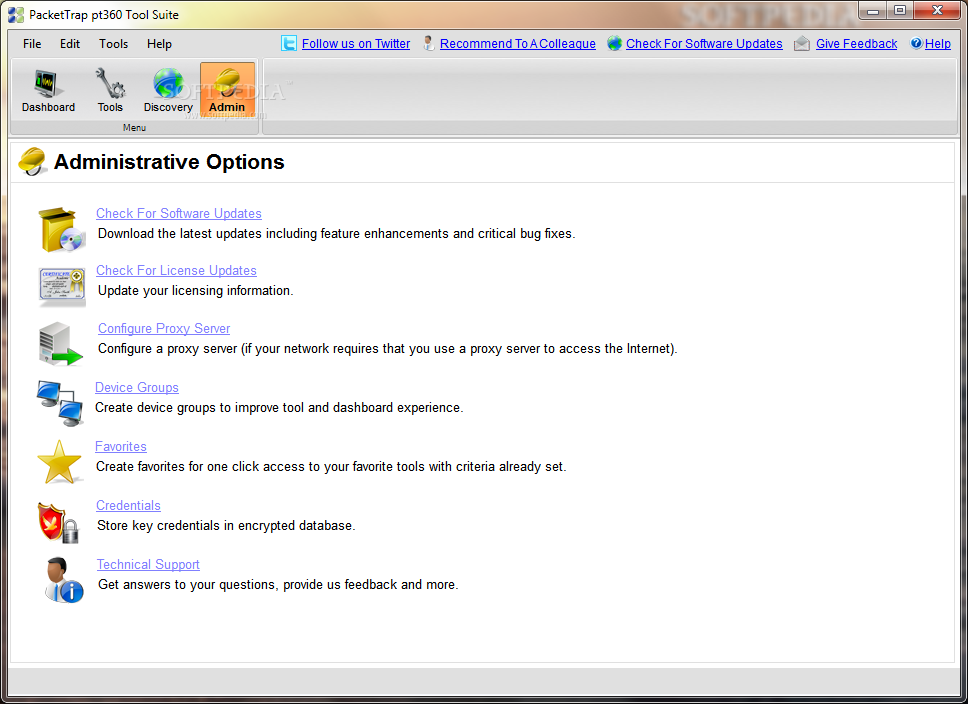Click 'Store key credentials in encrypted database.' text

(x=226, y=526)
